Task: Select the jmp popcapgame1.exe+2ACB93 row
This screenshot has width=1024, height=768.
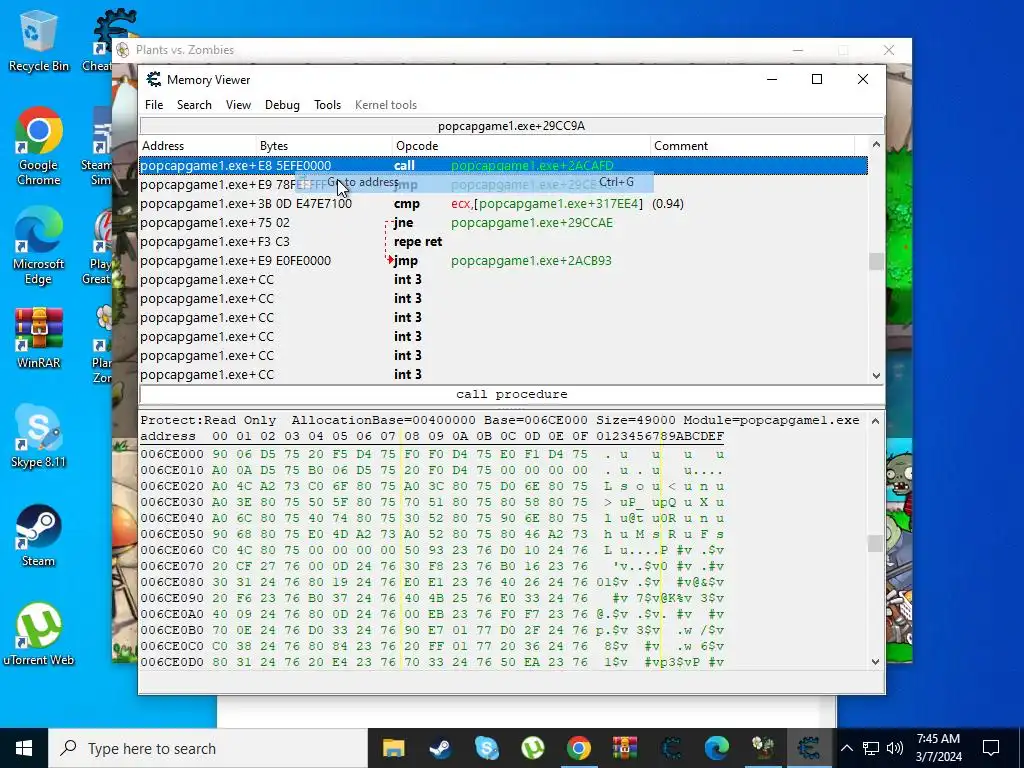Action: point(503,261)
